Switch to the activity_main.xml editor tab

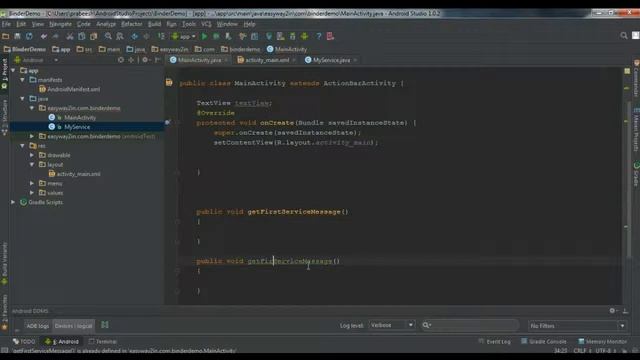(267, 60)
